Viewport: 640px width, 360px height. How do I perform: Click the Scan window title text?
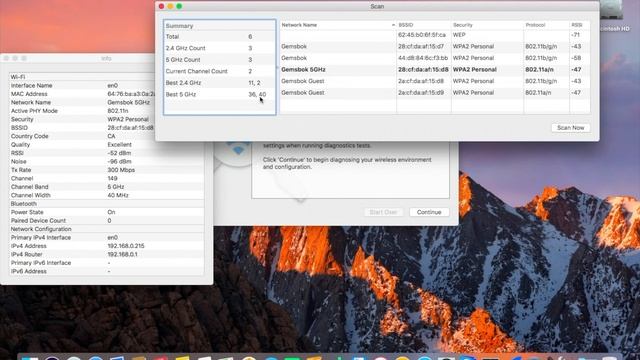377,6
